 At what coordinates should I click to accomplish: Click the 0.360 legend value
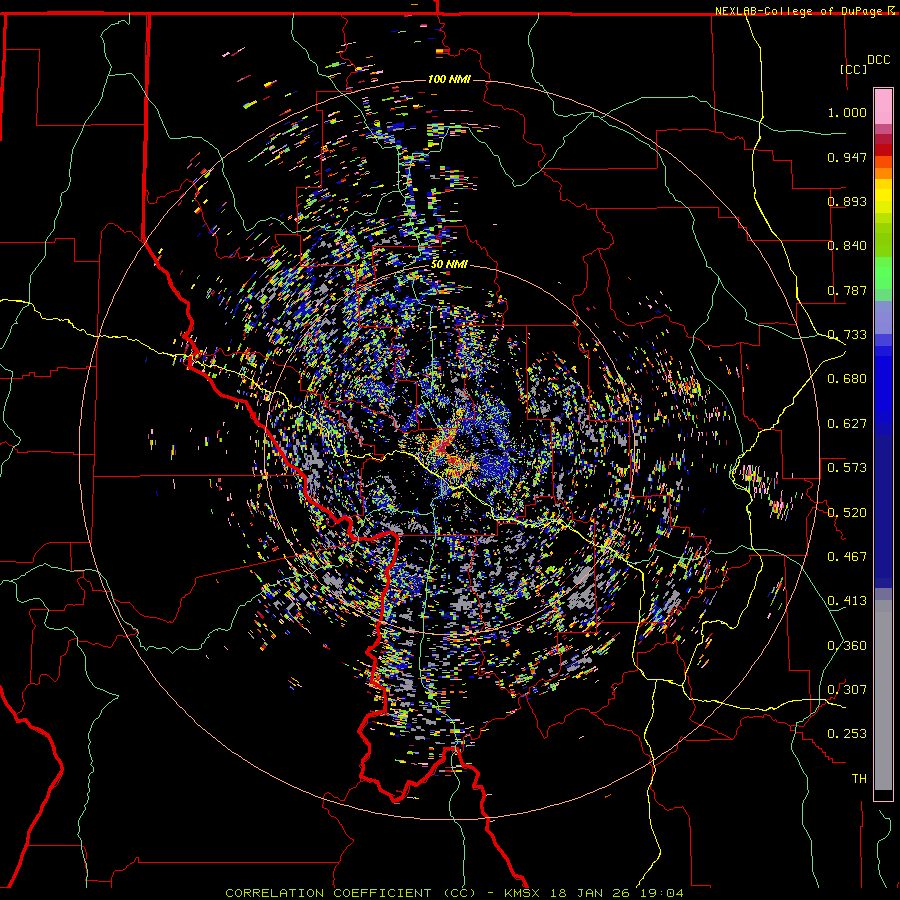coord(847,646)
